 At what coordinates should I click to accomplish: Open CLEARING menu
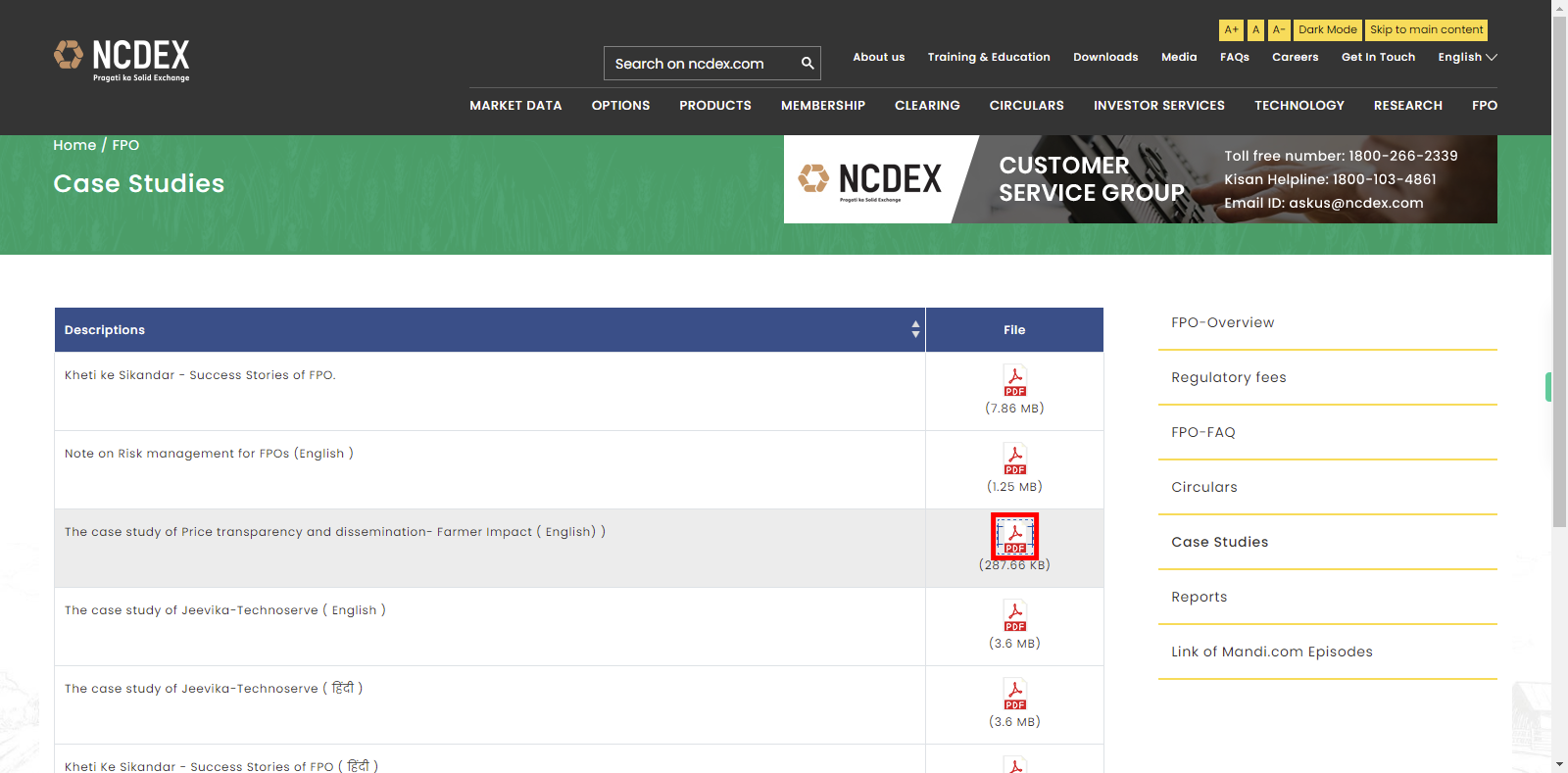pos(927,105)
